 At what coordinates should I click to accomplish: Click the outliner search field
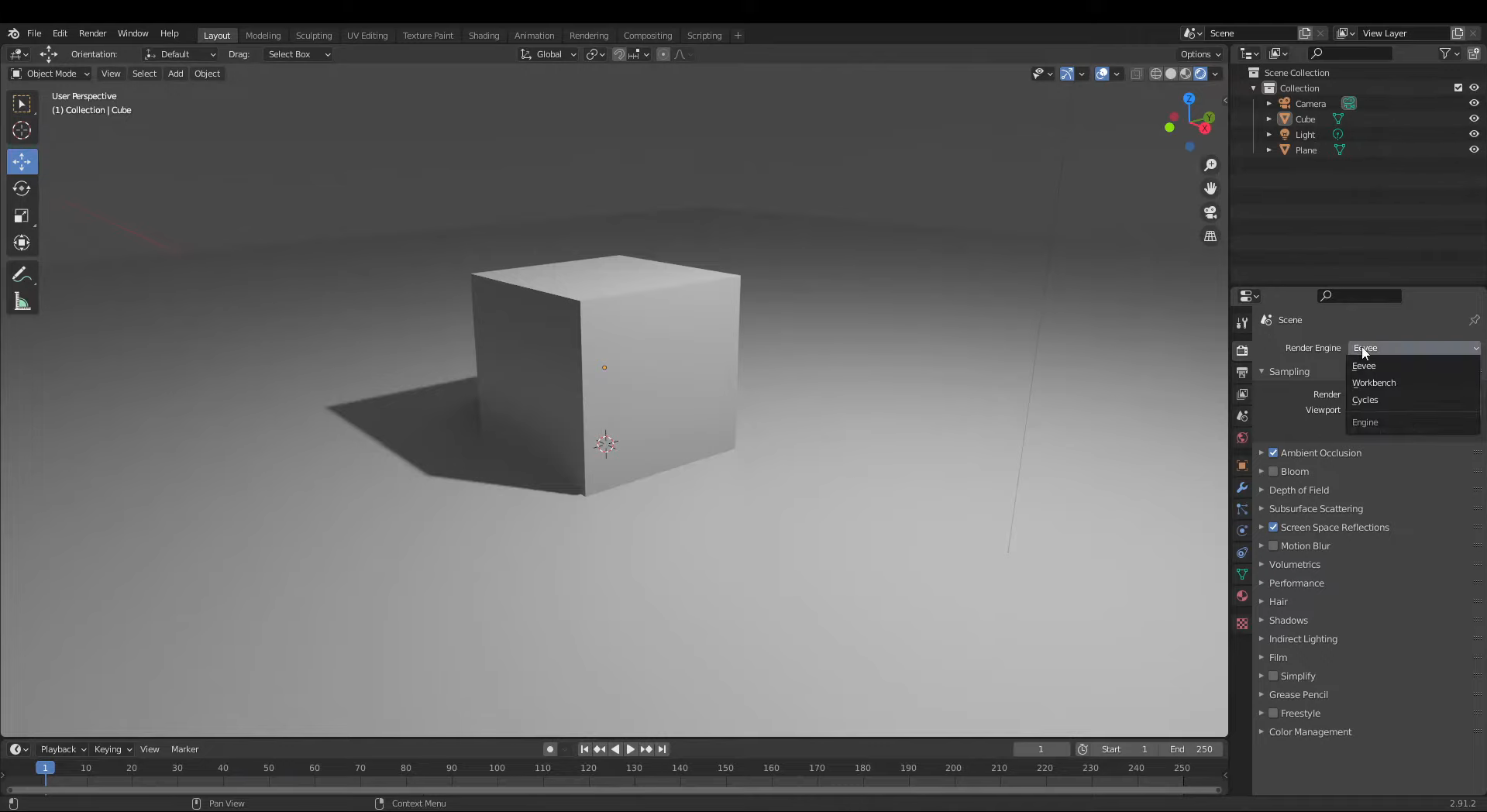pyautogui.click(x=1350, y=53)
